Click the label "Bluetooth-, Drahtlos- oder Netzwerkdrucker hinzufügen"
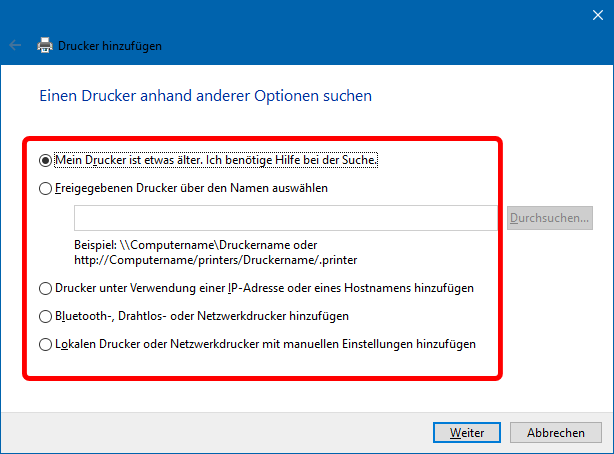The image size is (614, 454). pos(202,316)
